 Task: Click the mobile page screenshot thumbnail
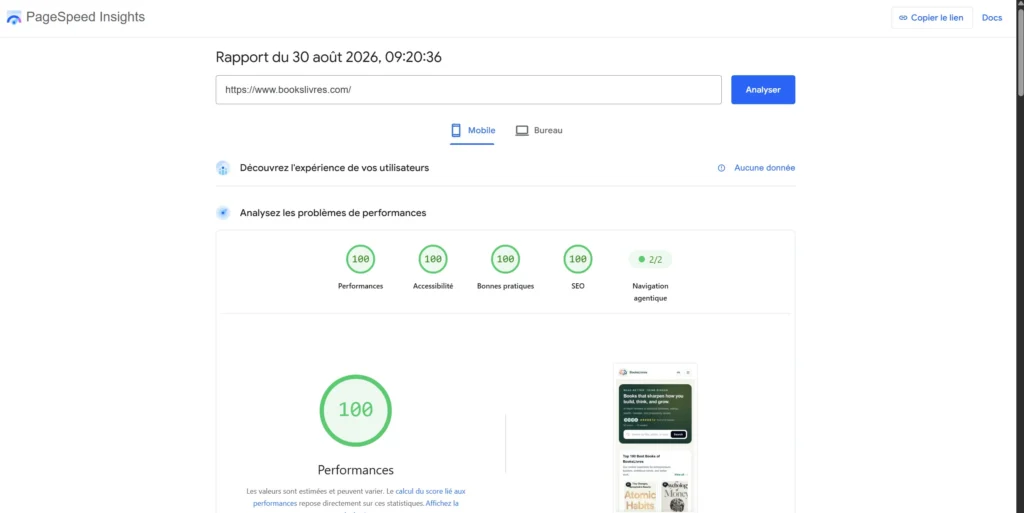[655, 438]
